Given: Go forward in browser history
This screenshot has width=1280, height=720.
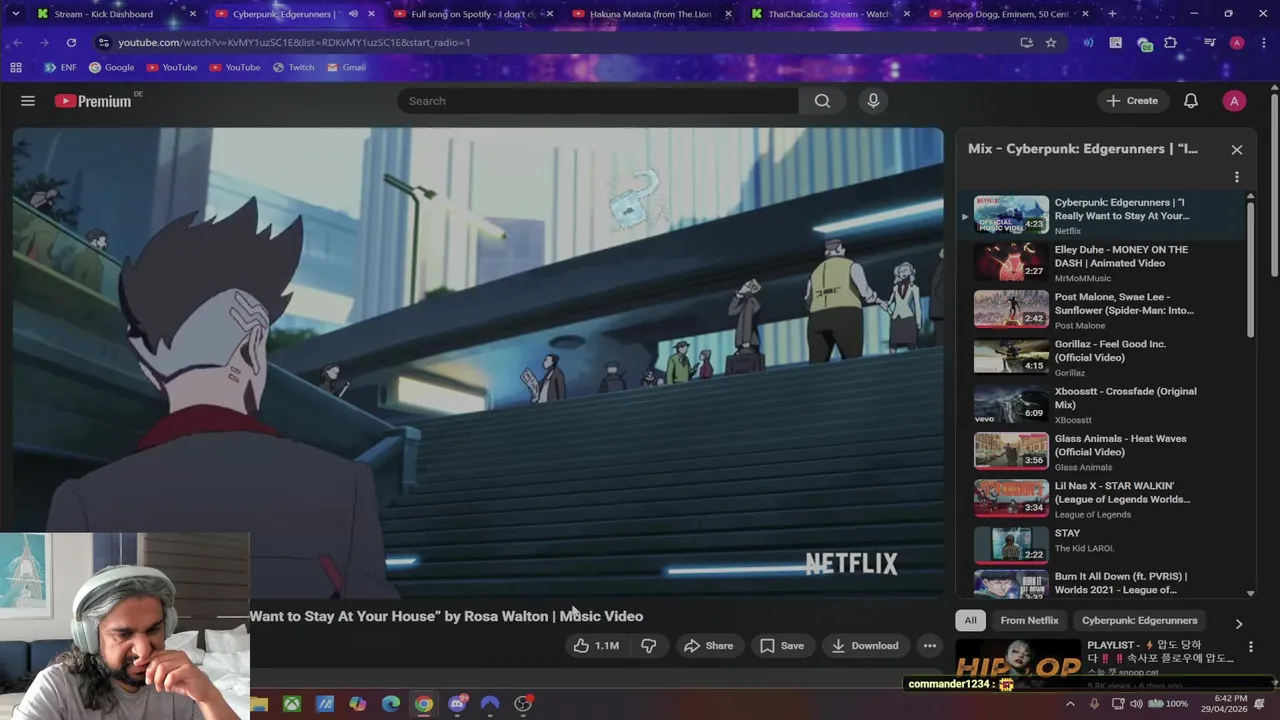Looking at the screenshot, I should click(44, 43).
